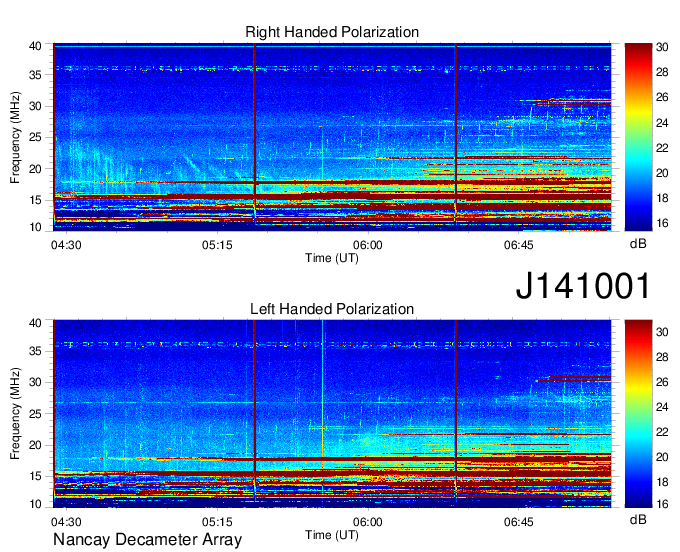Viewport: 680px width, 552px height.
Task: Click the bottom panel's dB color bar
Action: 638,414
